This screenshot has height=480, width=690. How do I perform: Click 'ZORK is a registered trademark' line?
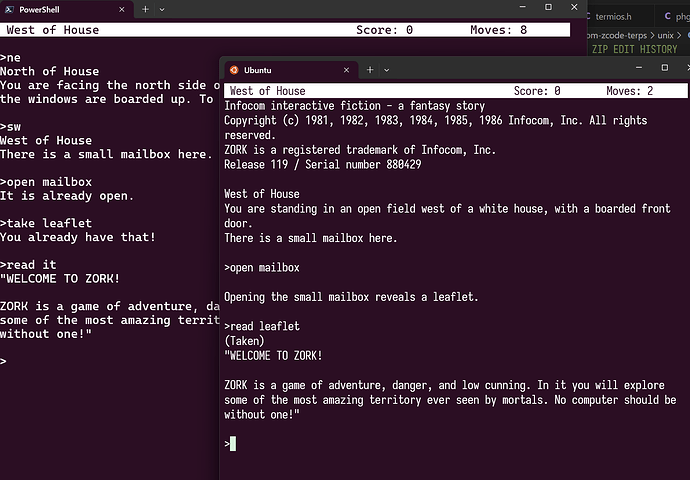(x=360, y=150)
